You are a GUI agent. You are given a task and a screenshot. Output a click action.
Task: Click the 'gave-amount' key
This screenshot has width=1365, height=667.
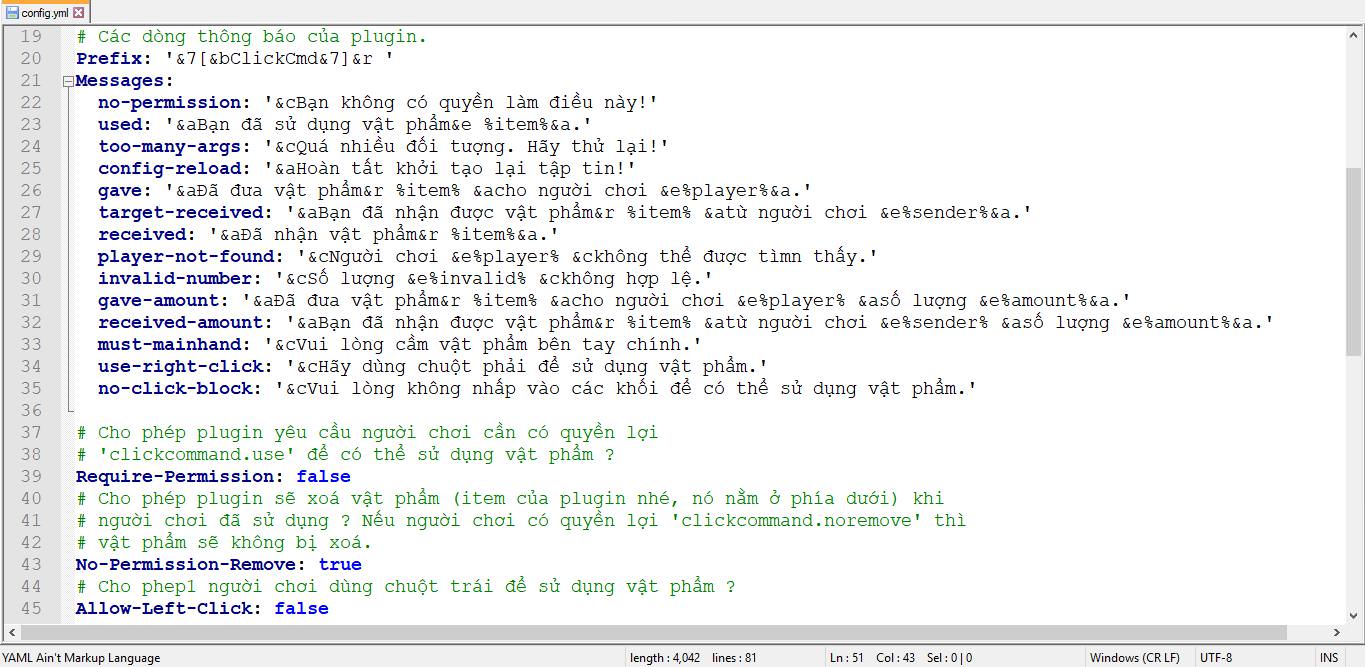[x=158, y=301]
